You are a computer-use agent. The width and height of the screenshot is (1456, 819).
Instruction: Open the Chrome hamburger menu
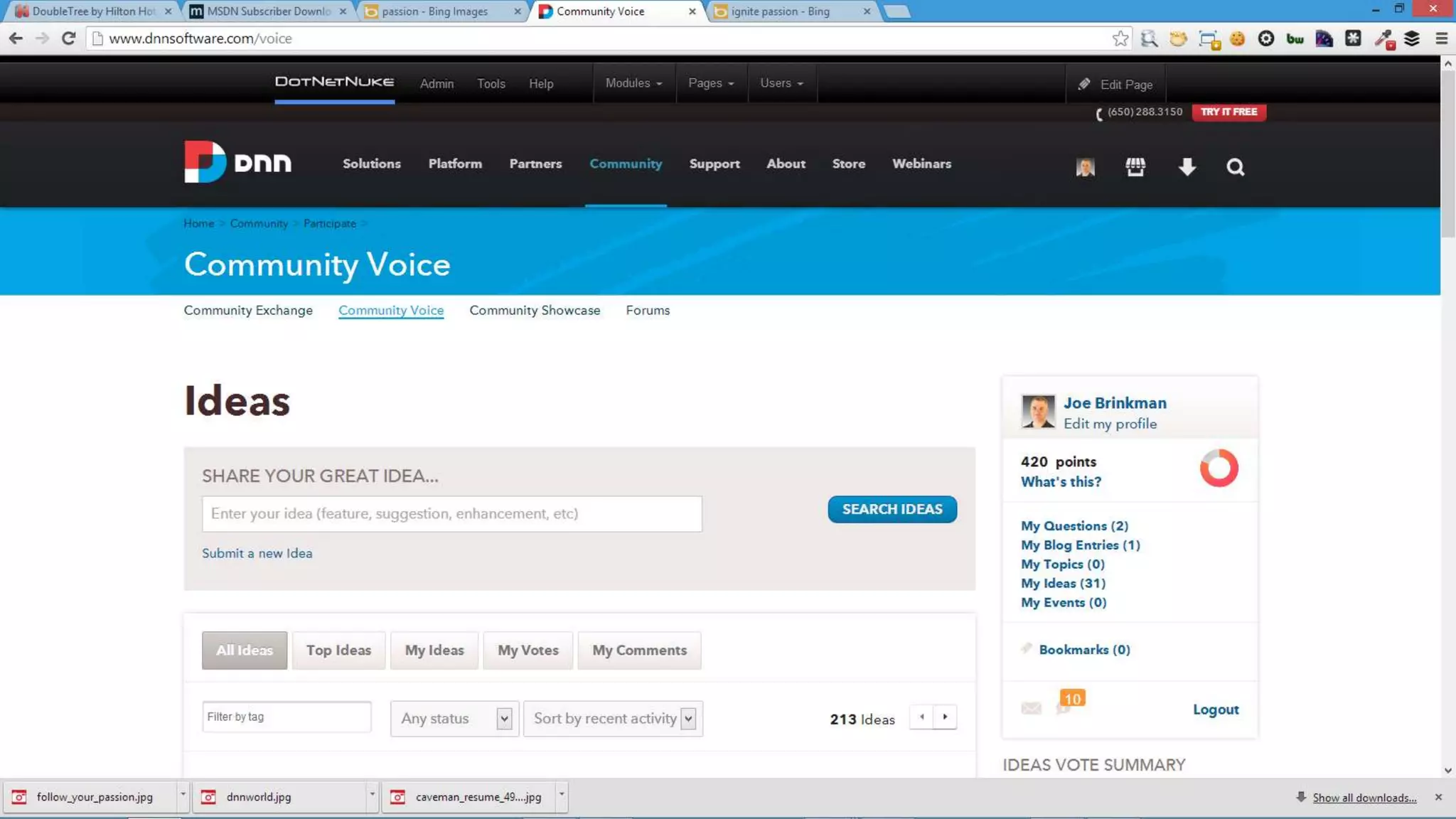(1441, 38)
